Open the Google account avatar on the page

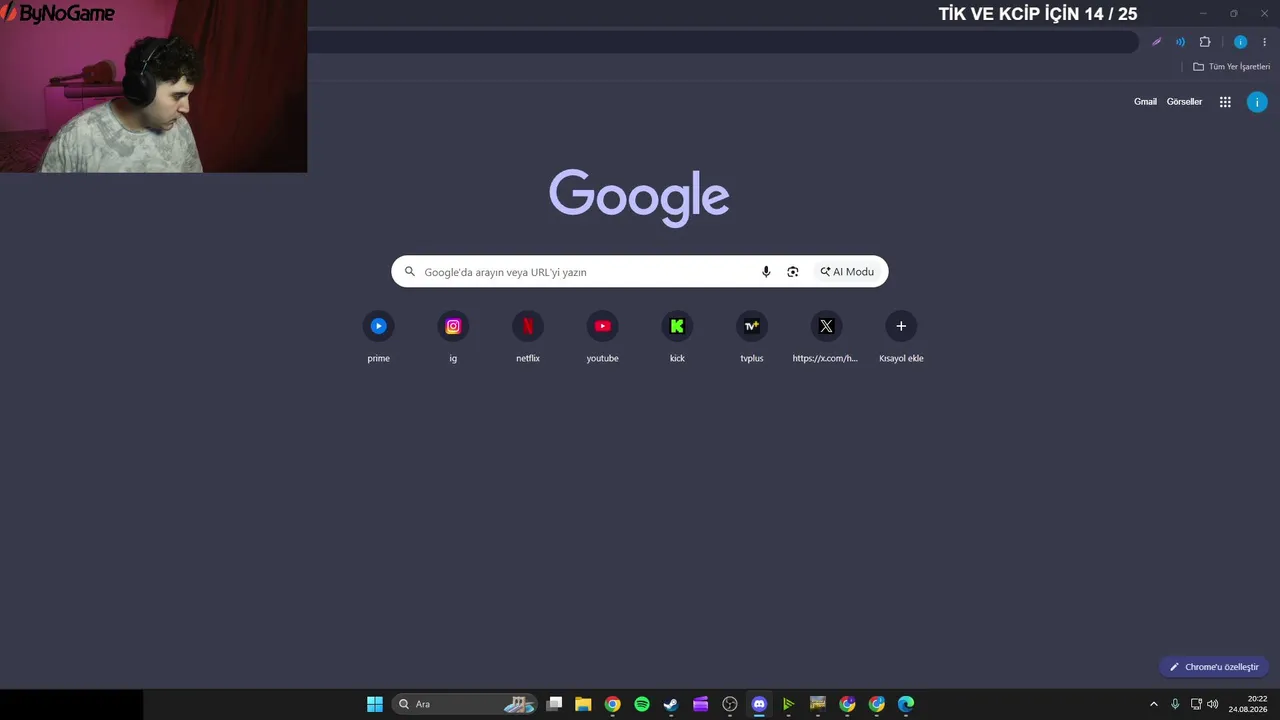click(x=1257, y=102)
